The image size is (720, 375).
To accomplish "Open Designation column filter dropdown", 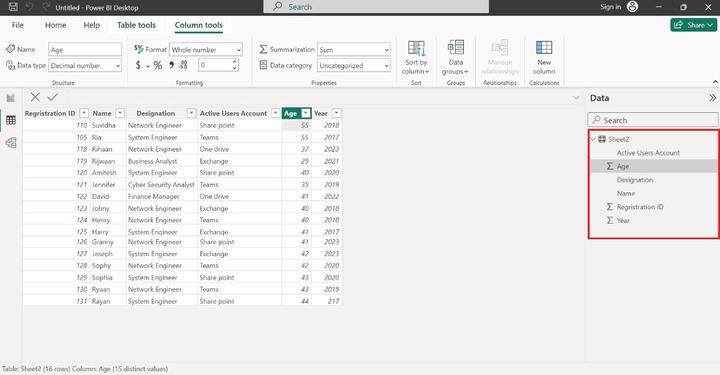I will [191, 113].
